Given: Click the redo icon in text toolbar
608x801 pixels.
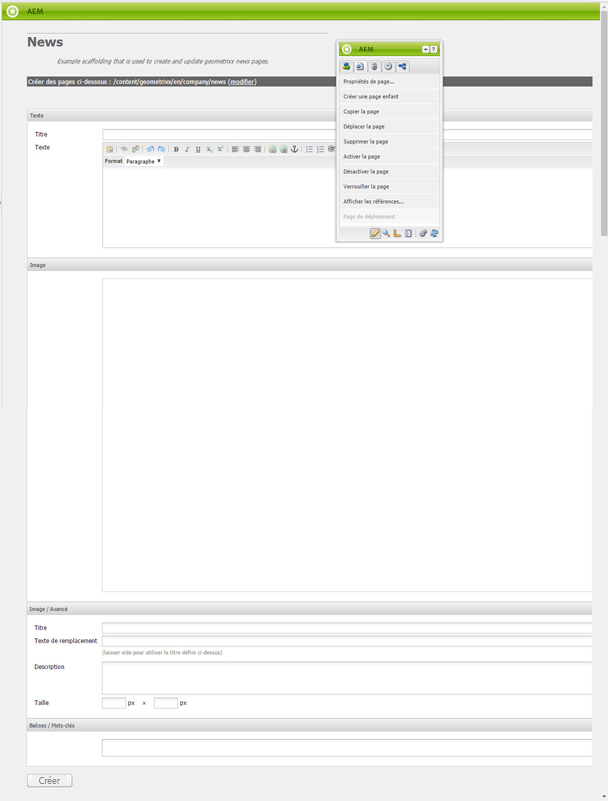Looking at the screenshot, I should (x=161, y=149).
